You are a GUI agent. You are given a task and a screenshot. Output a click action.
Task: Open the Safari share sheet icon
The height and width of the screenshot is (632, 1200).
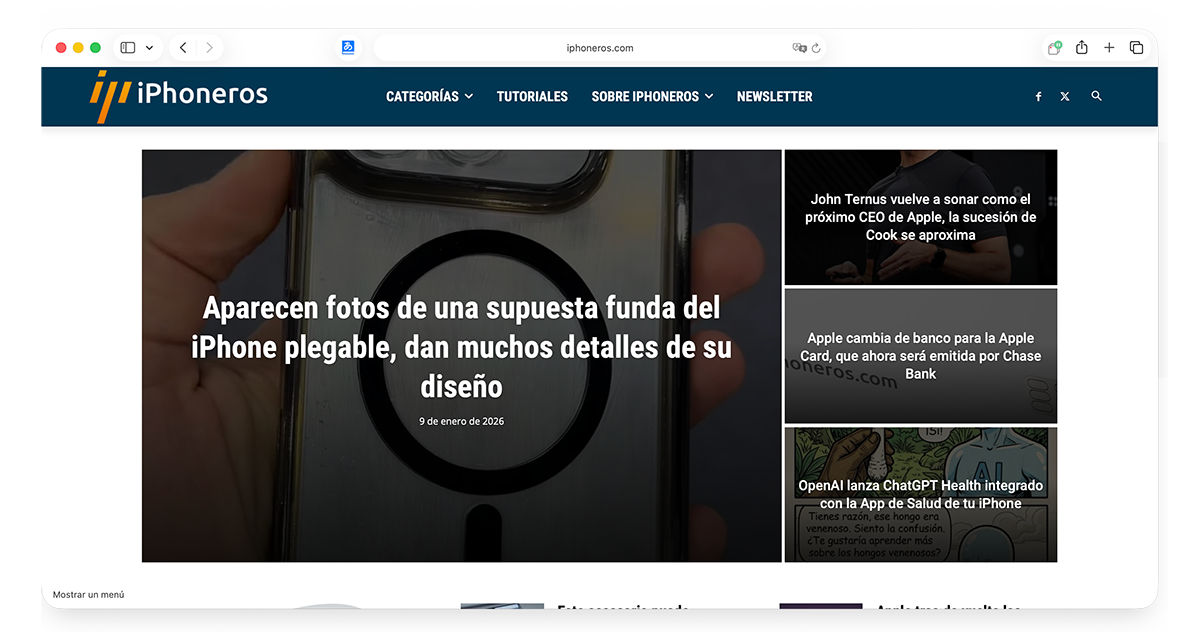coord(1082,47)
